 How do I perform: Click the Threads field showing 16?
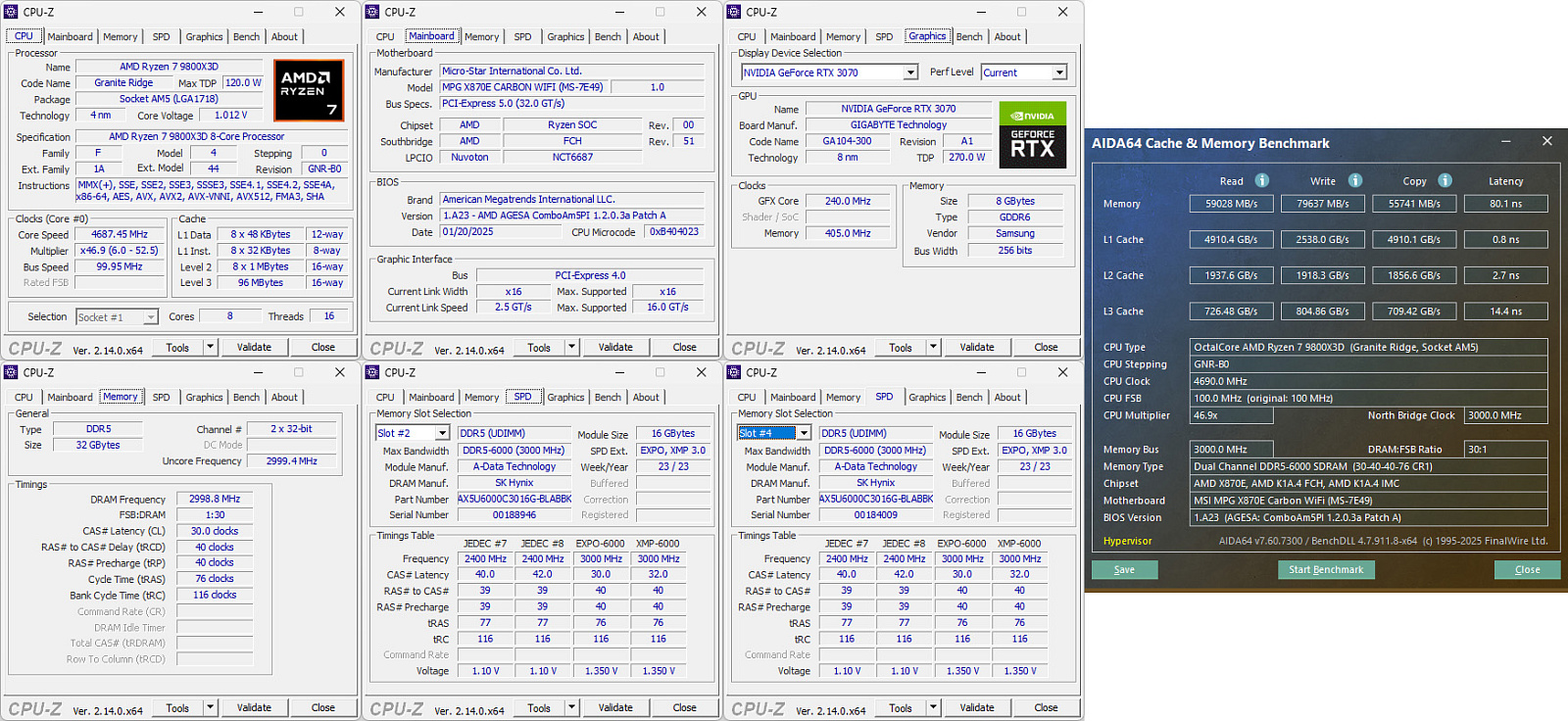tap(328, 316)
